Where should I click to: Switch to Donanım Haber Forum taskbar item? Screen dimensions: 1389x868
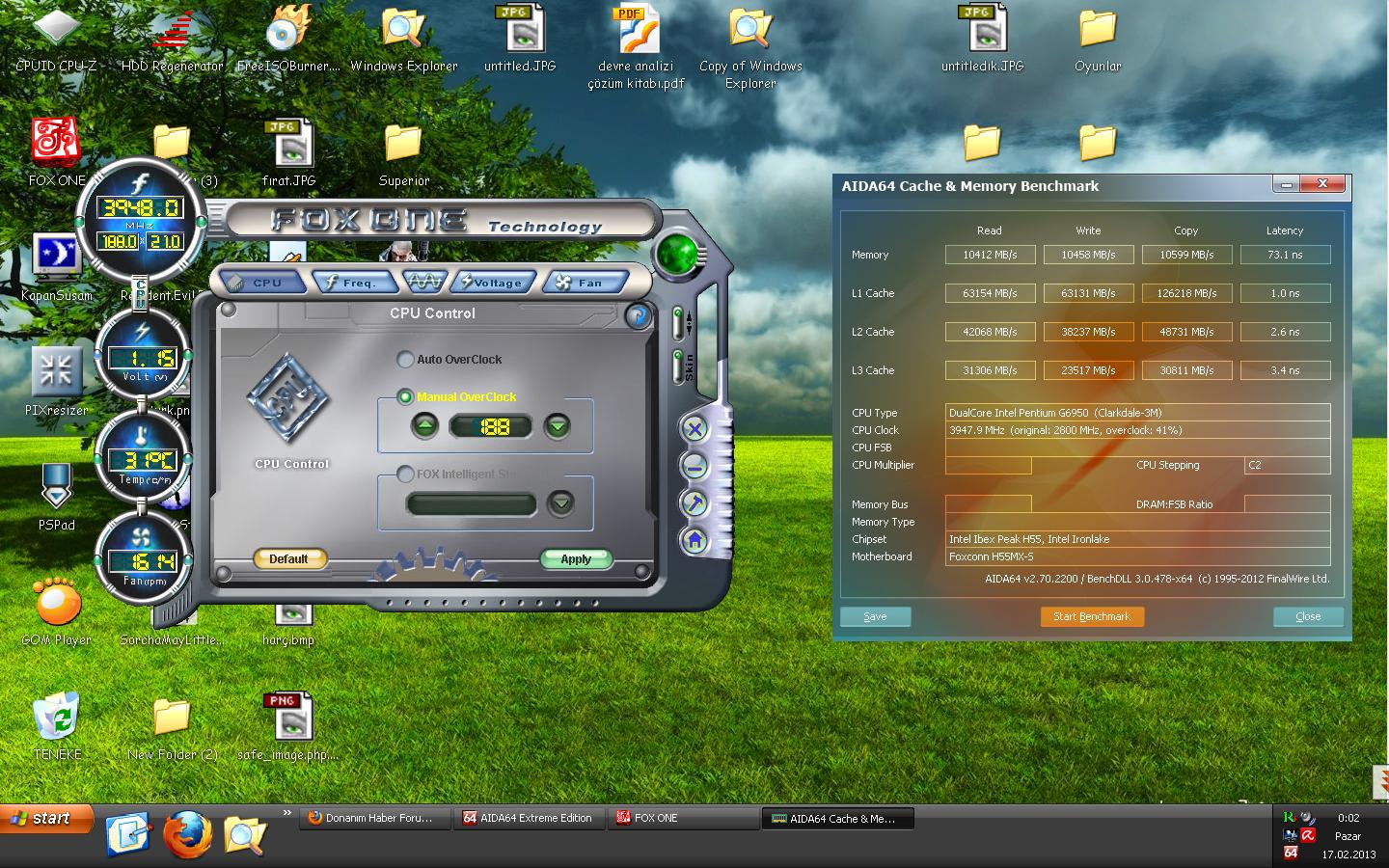tap(374, 818)
